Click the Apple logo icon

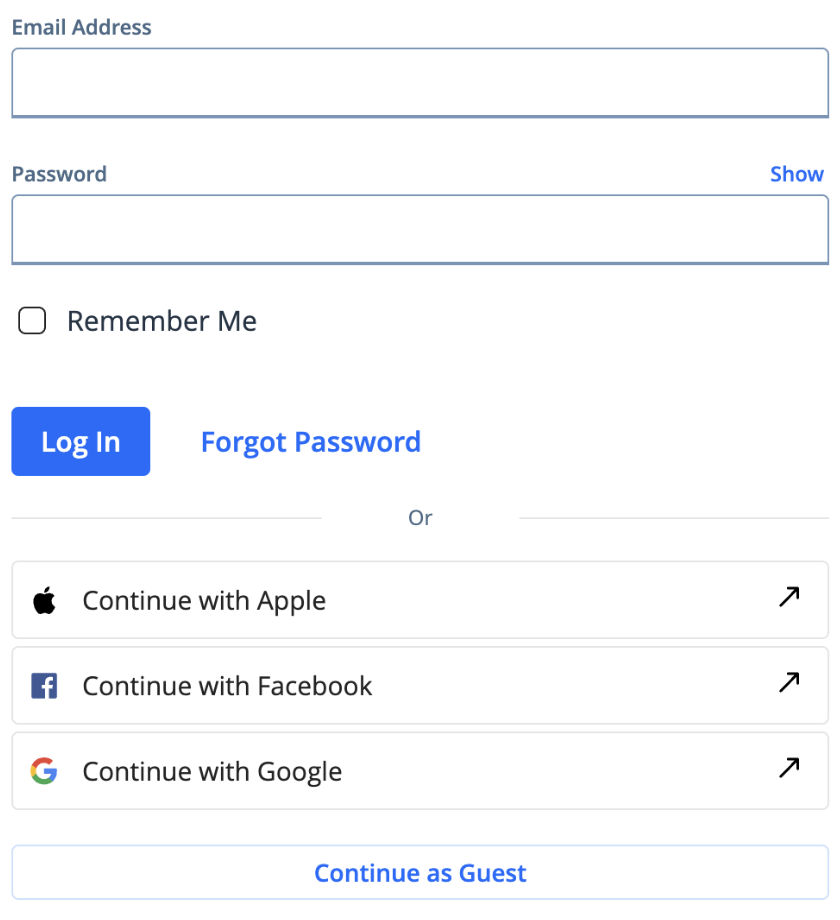(44, 601)
